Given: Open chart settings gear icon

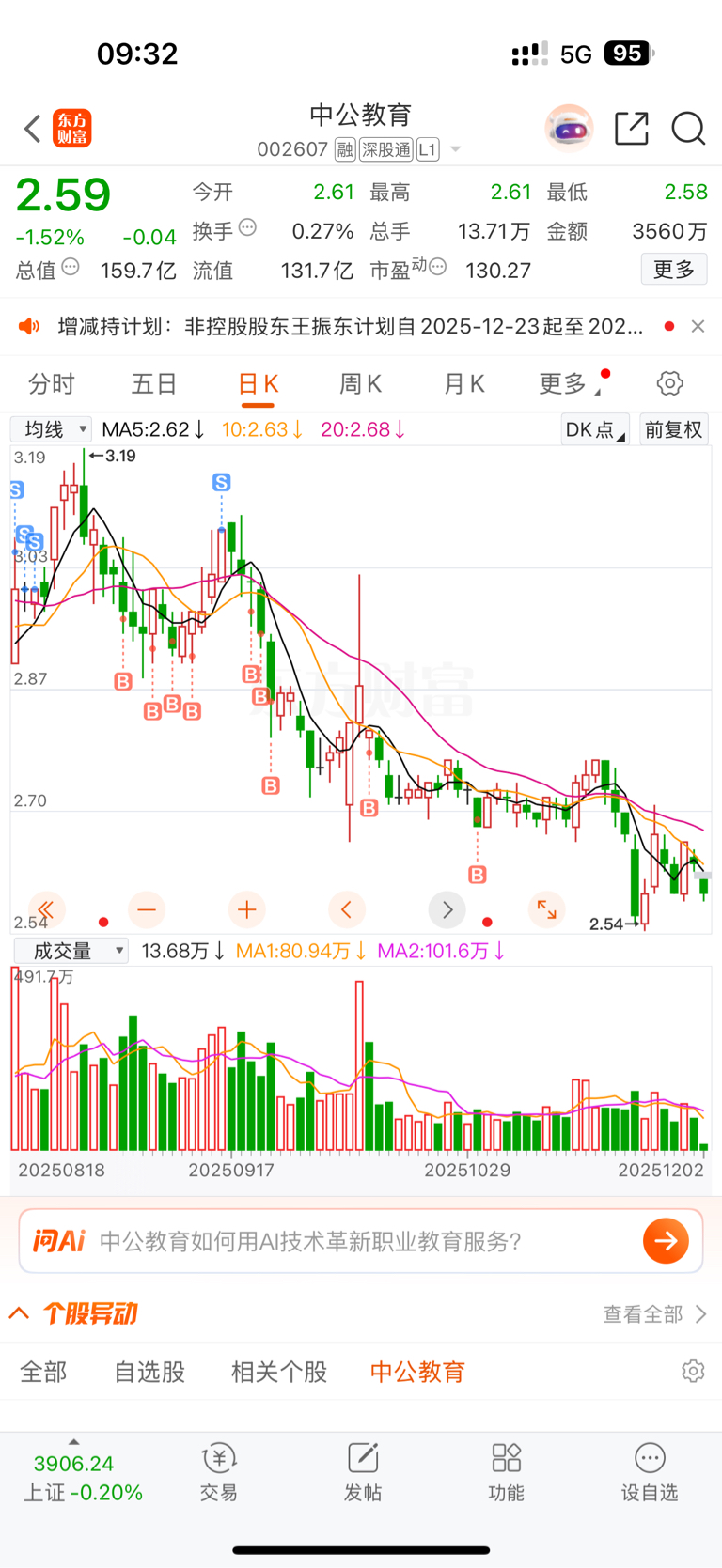Looking at the screenshot, I should point(669,383).
